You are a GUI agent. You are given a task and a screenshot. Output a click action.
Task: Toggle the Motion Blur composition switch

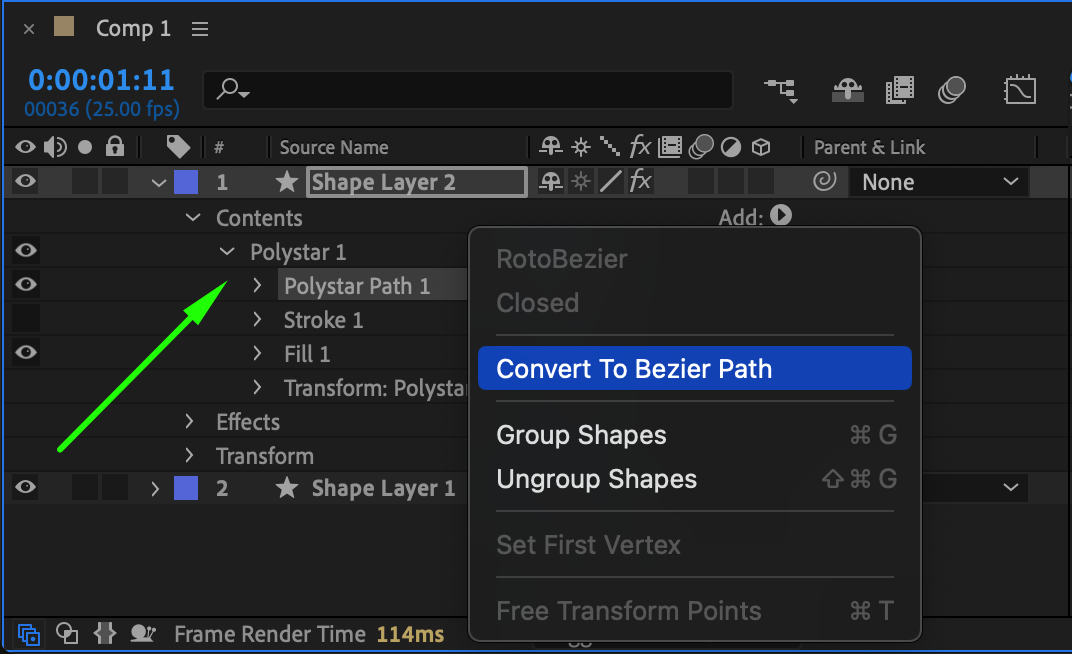[951, 90]
